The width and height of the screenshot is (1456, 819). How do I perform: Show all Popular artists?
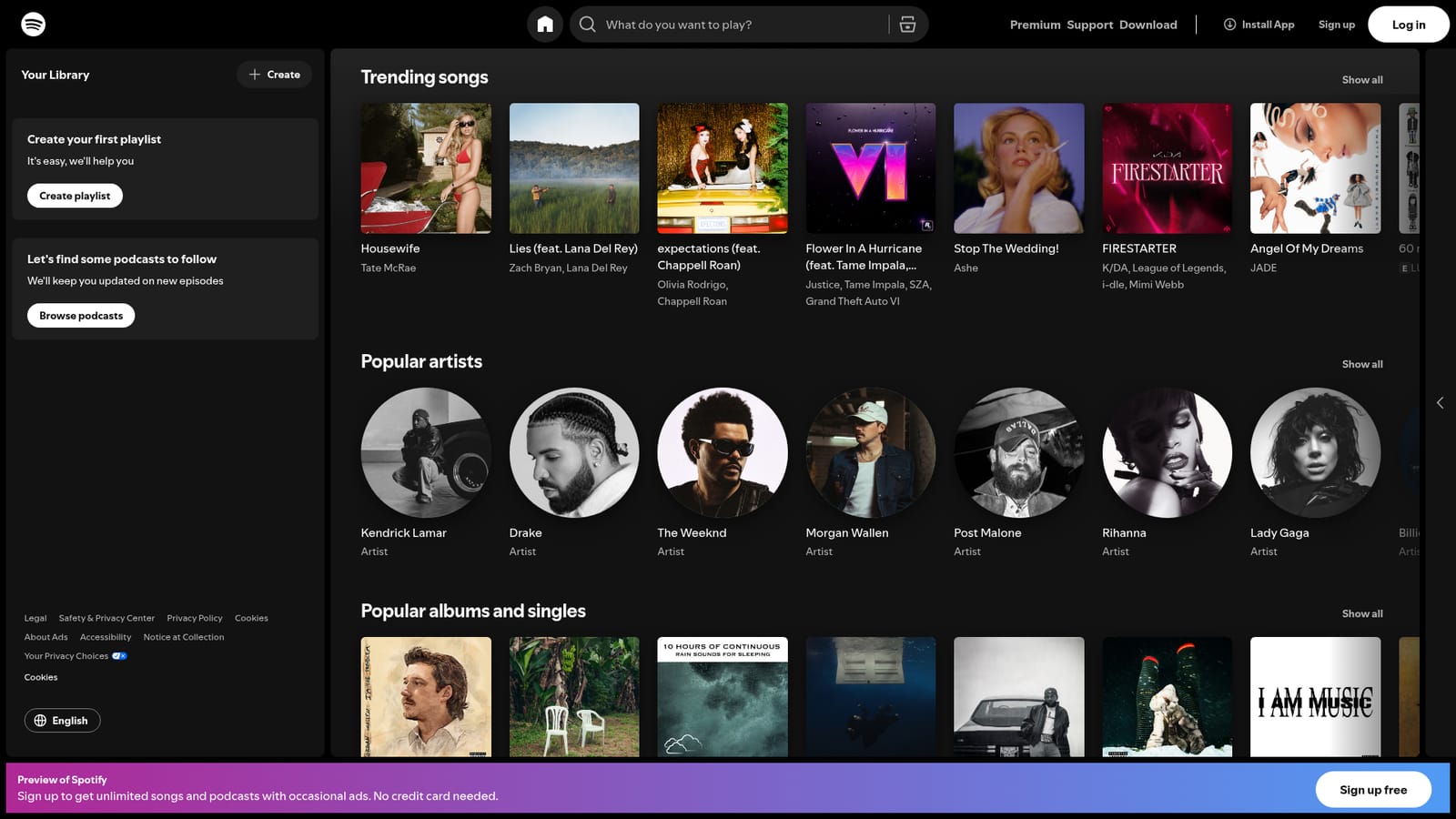coord(1361,364)
